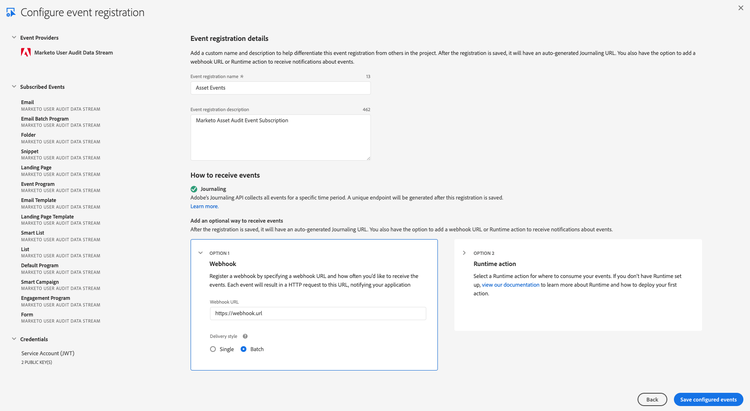Click the Journaling label text
The image size is (750, 411).
pyautogui.click(x=213, y=189)
